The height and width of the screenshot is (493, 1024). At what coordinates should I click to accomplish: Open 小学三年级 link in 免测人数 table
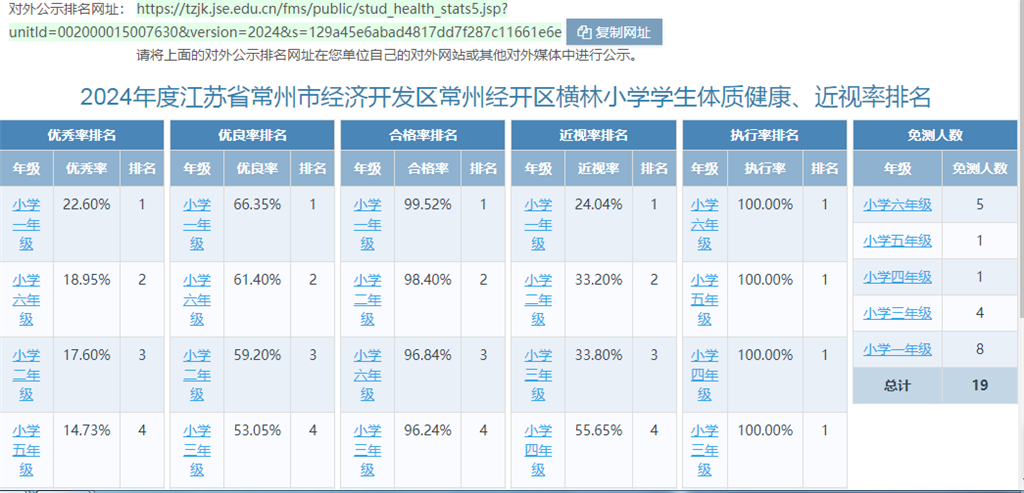[897, 313]
